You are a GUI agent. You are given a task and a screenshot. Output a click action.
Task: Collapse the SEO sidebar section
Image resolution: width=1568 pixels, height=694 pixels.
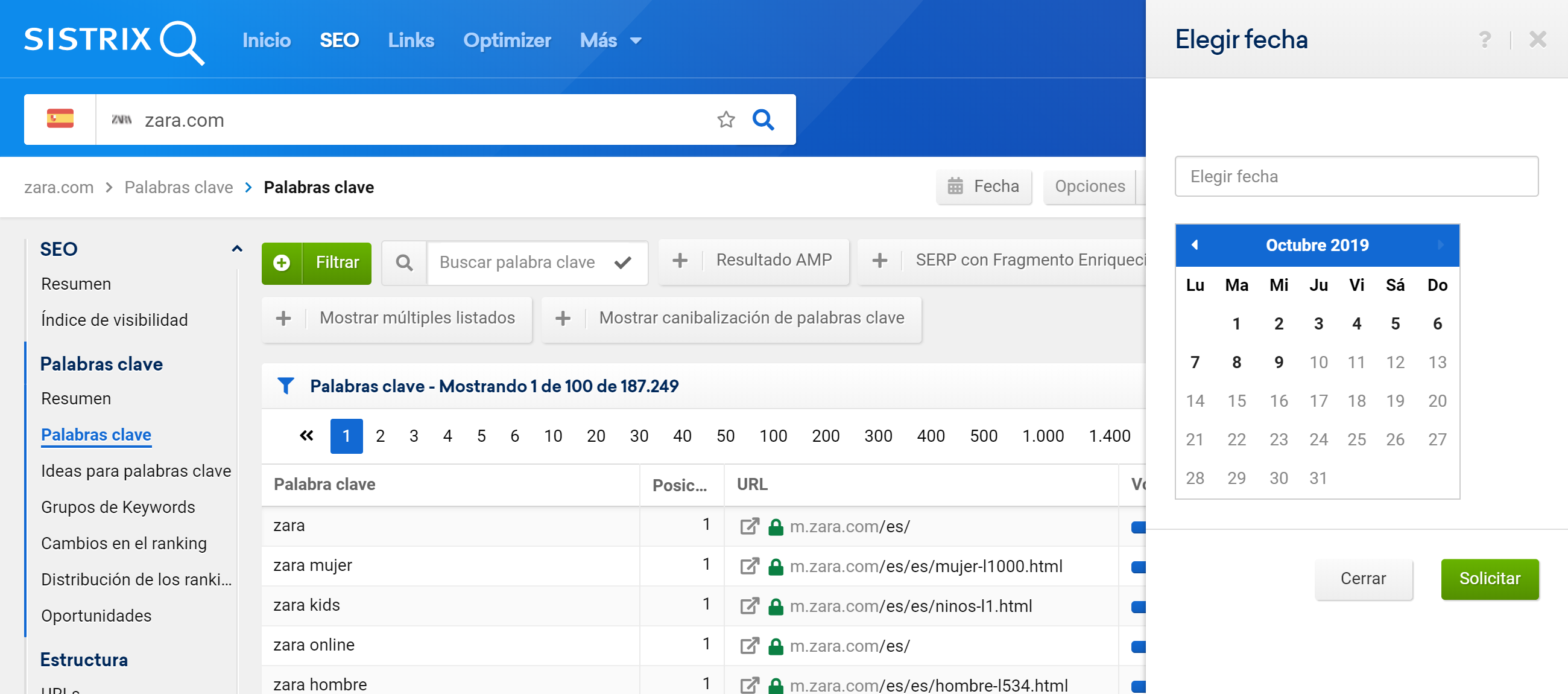click(x=237, y=249)
